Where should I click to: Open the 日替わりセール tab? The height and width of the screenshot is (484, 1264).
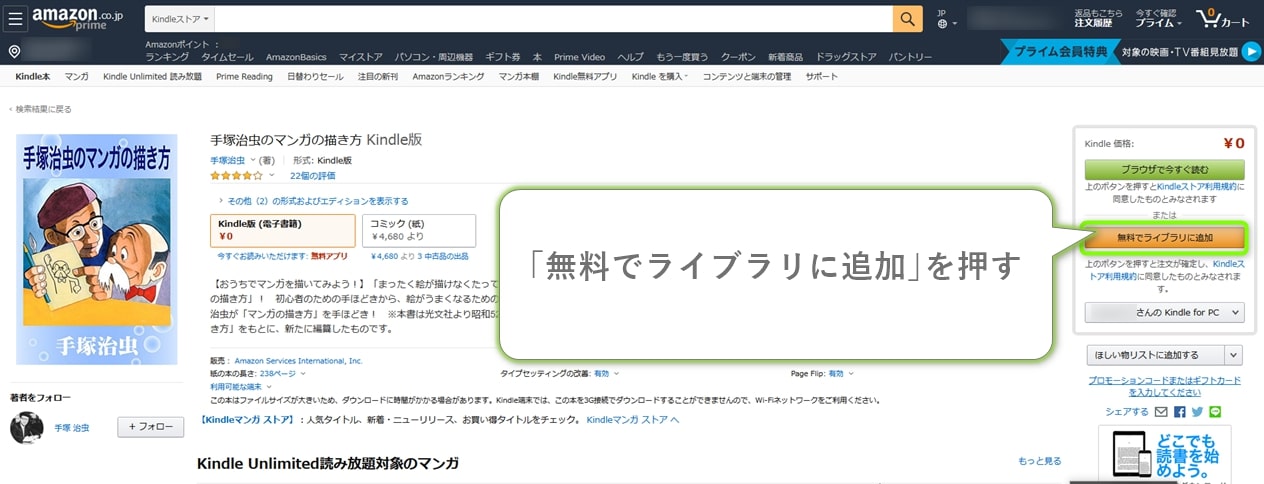[x=315, y=76]
